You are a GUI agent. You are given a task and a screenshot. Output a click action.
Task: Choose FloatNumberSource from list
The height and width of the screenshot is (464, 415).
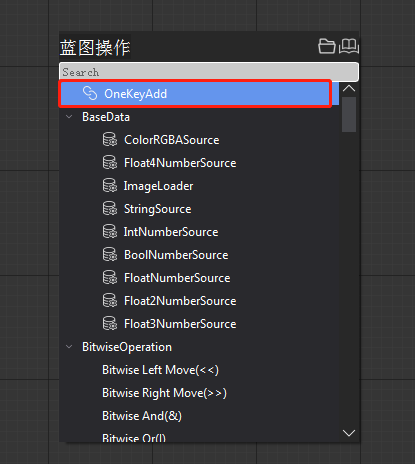177,278
